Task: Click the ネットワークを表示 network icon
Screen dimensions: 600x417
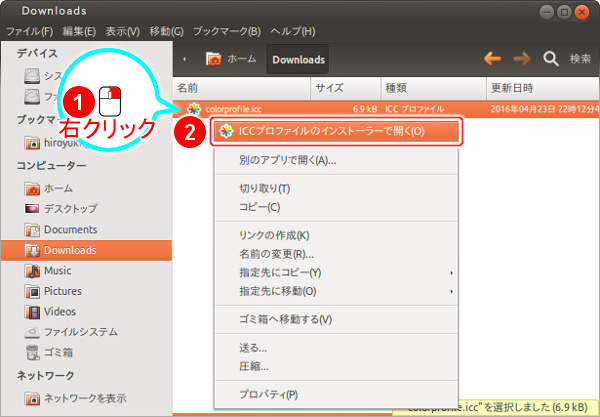Action: click(32, 399)
